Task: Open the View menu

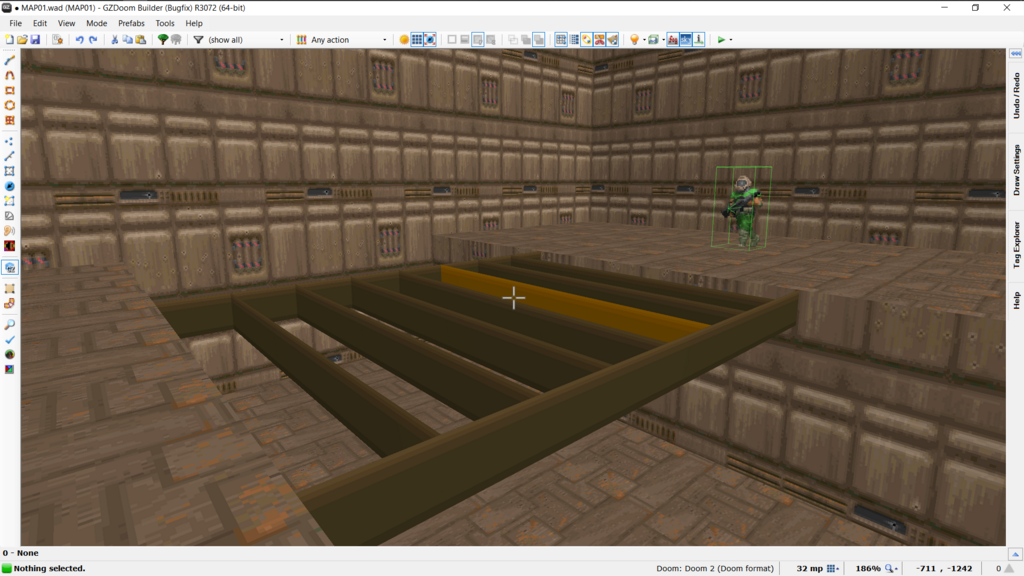Action: 67,23
